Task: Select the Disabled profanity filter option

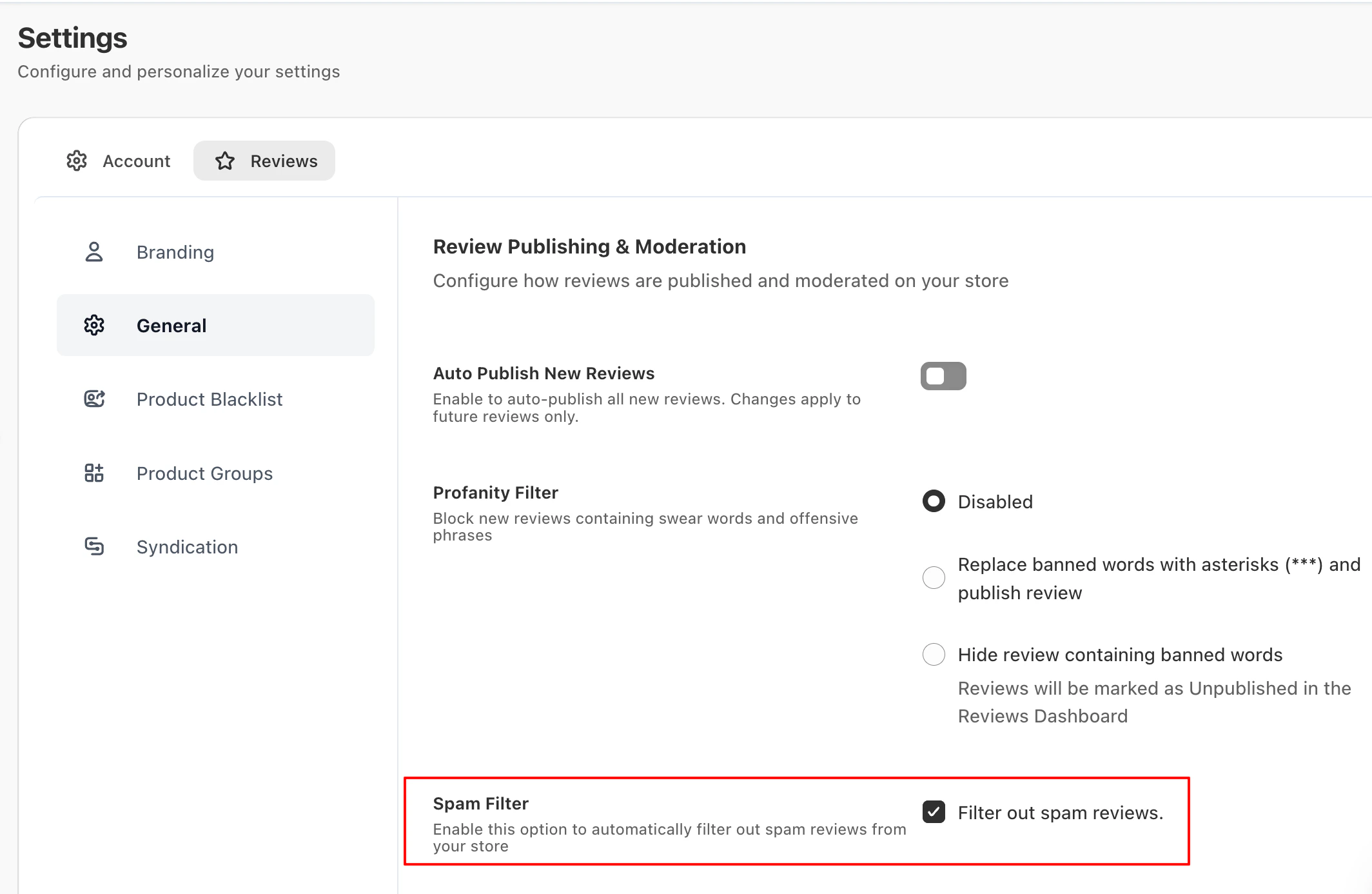Action: click(934, 502)
